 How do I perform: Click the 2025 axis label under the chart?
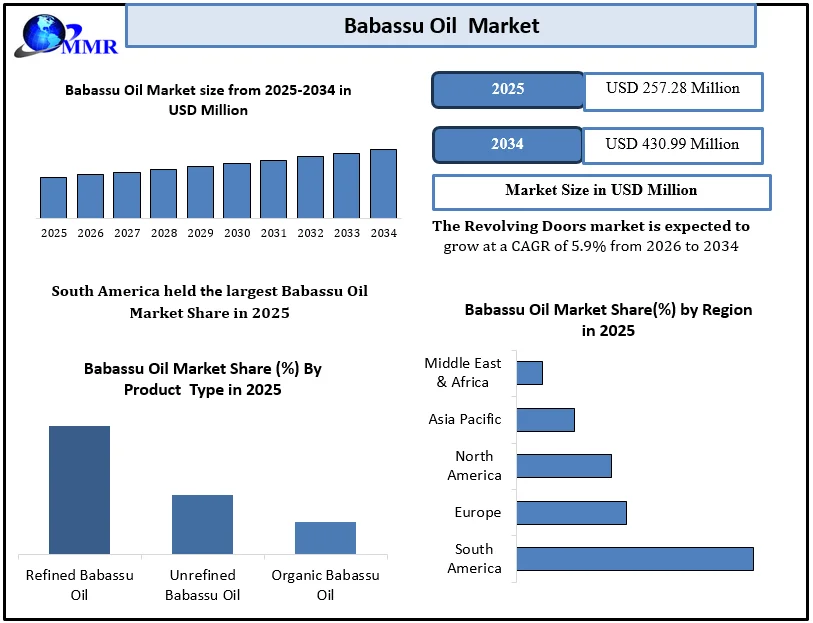coord(54,233)
